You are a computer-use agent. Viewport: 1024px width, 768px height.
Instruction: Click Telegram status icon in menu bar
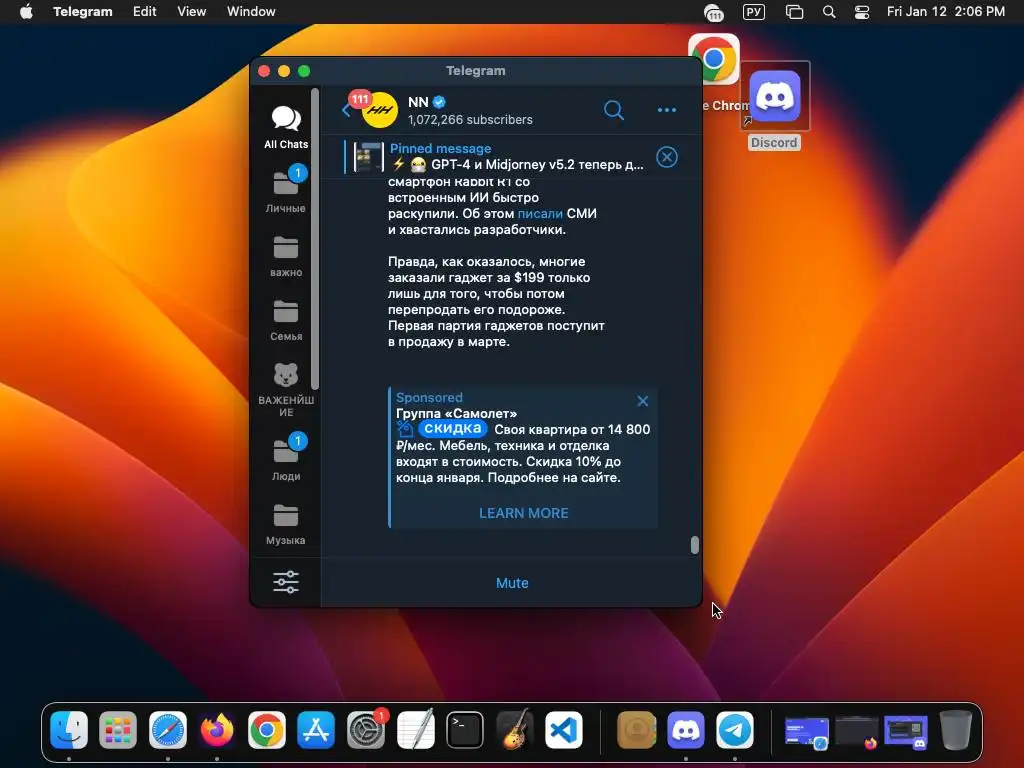713,12
